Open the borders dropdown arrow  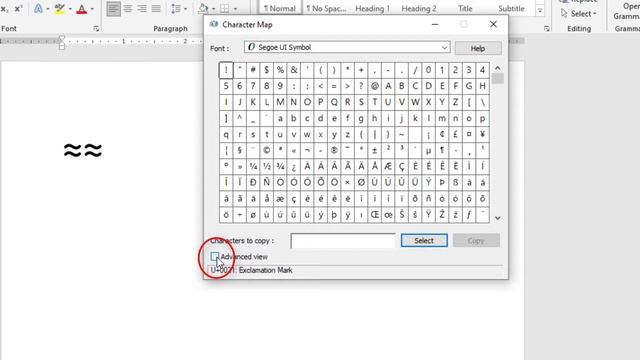[235, 9]
